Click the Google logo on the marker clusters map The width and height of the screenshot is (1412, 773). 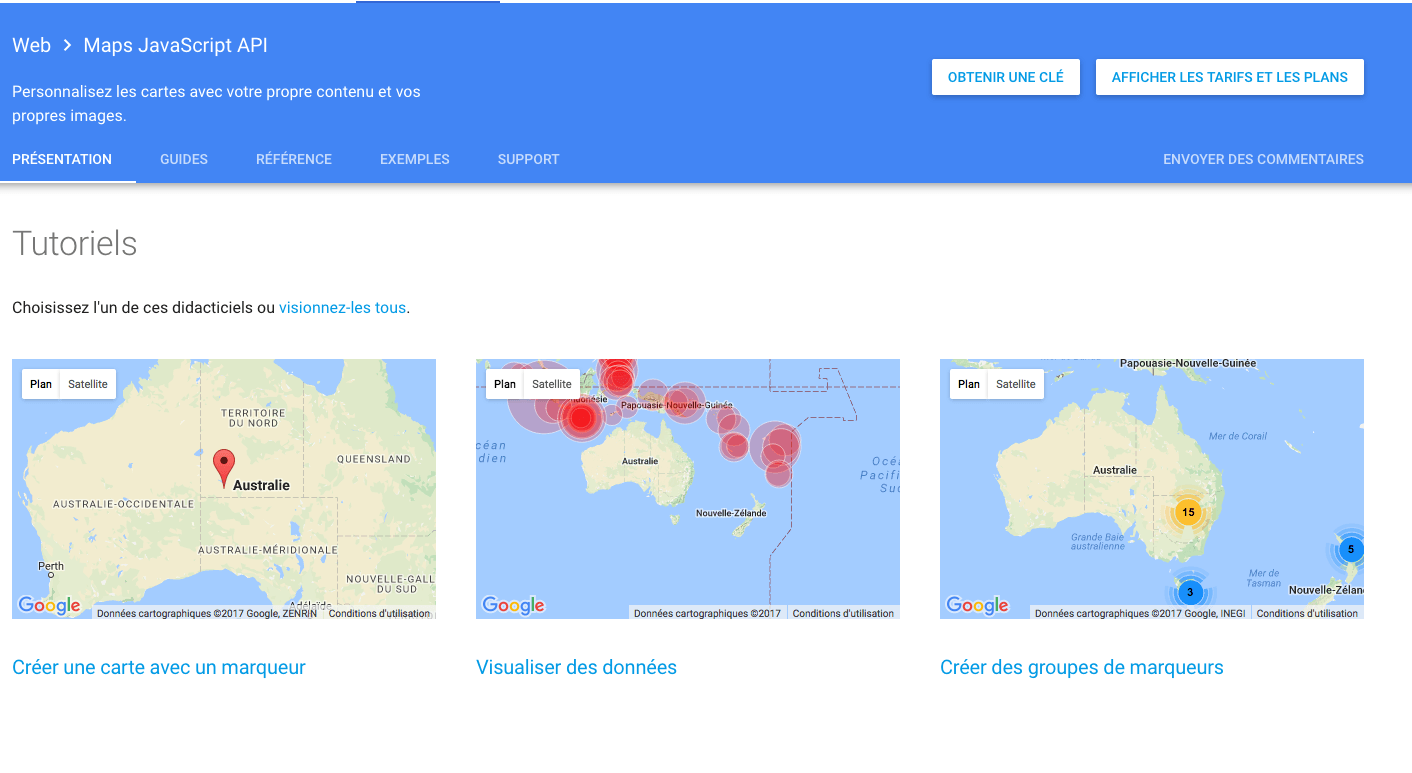(x=977, y=605)
